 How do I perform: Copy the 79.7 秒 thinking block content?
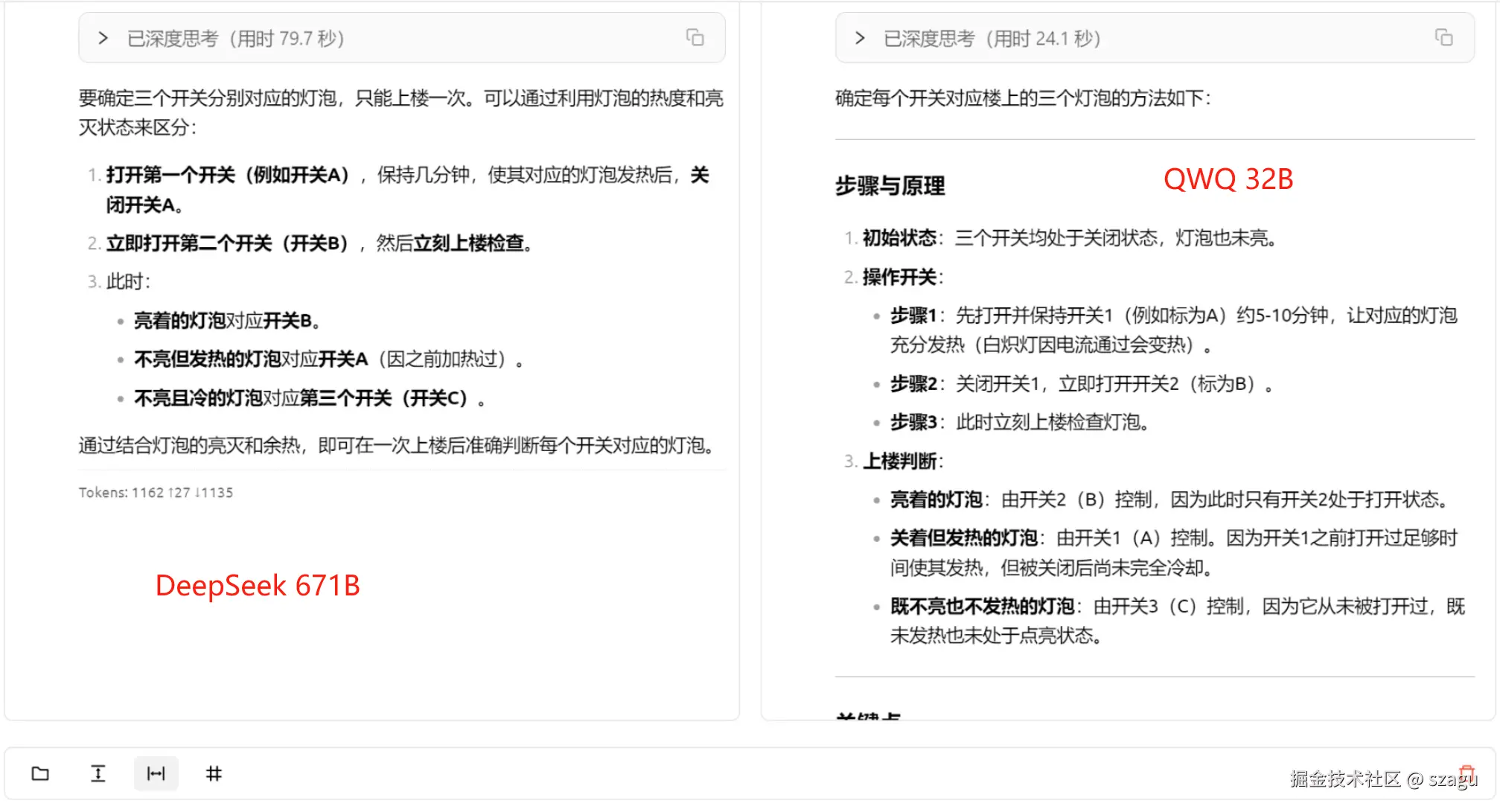(x=695, y=37)
